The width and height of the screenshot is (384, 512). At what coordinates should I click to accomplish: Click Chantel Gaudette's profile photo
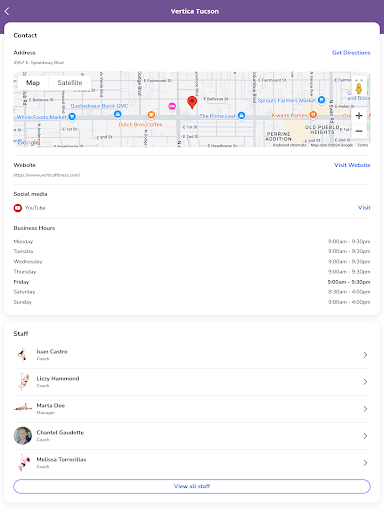click(x=23, y=436)
